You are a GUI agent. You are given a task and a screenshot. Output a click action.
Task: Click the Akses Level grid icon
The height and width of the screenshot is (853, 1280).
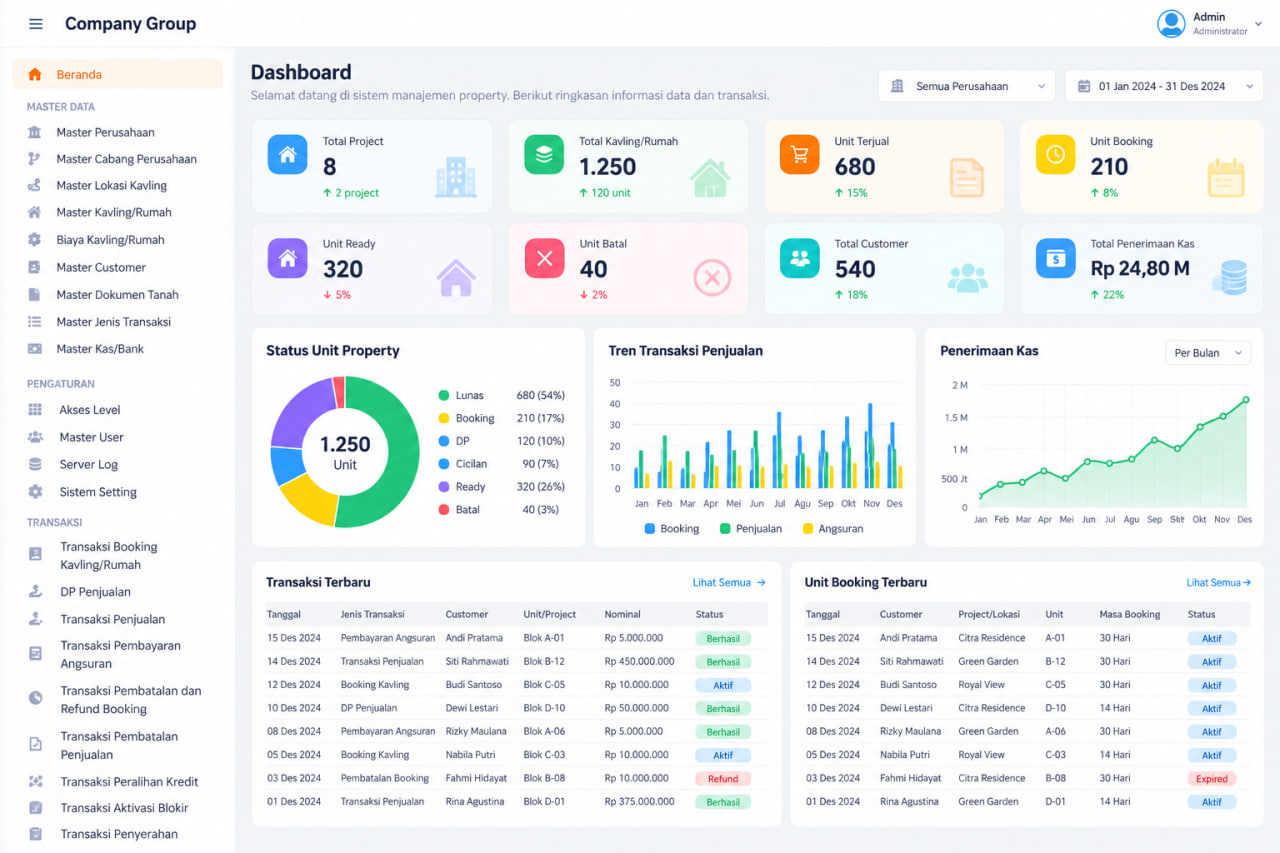35,410
